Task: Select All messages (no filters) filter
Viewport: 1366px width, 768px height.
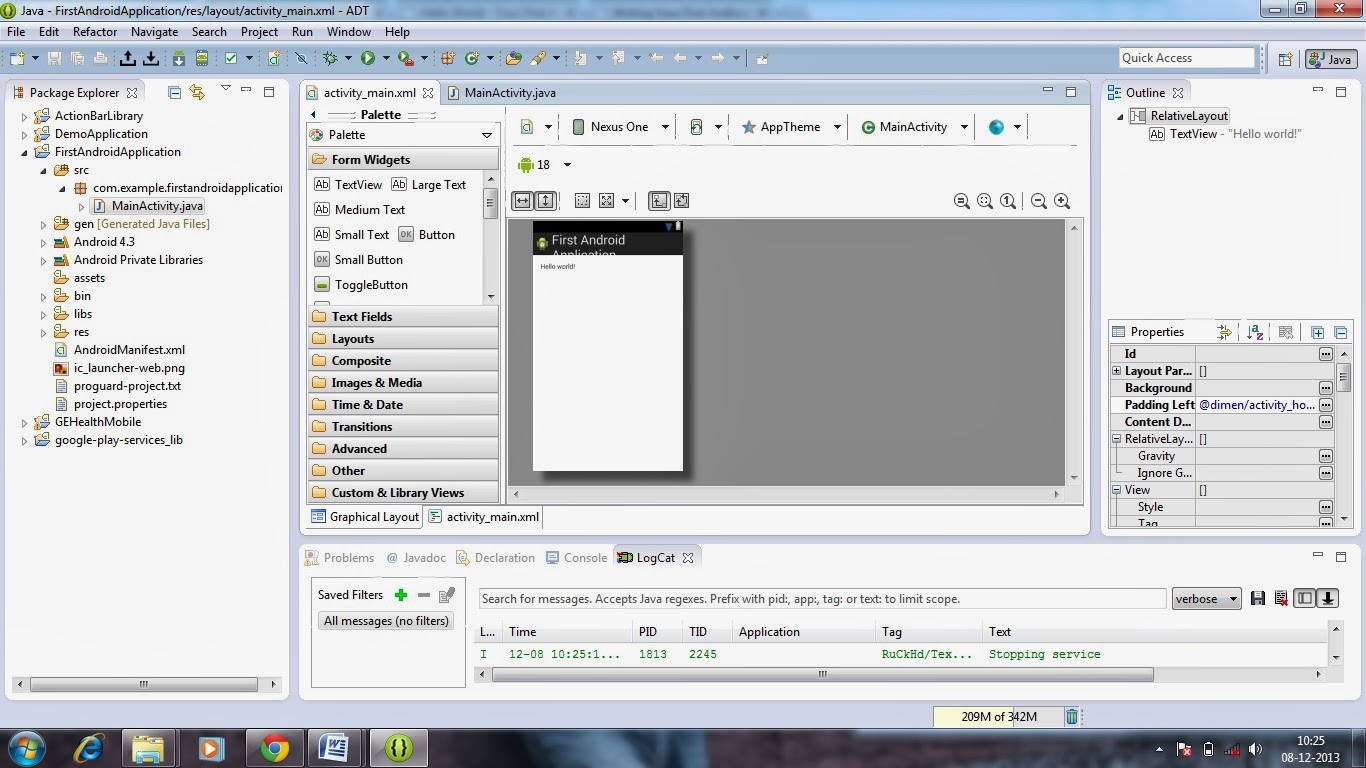Action: (x=386, y=621)
